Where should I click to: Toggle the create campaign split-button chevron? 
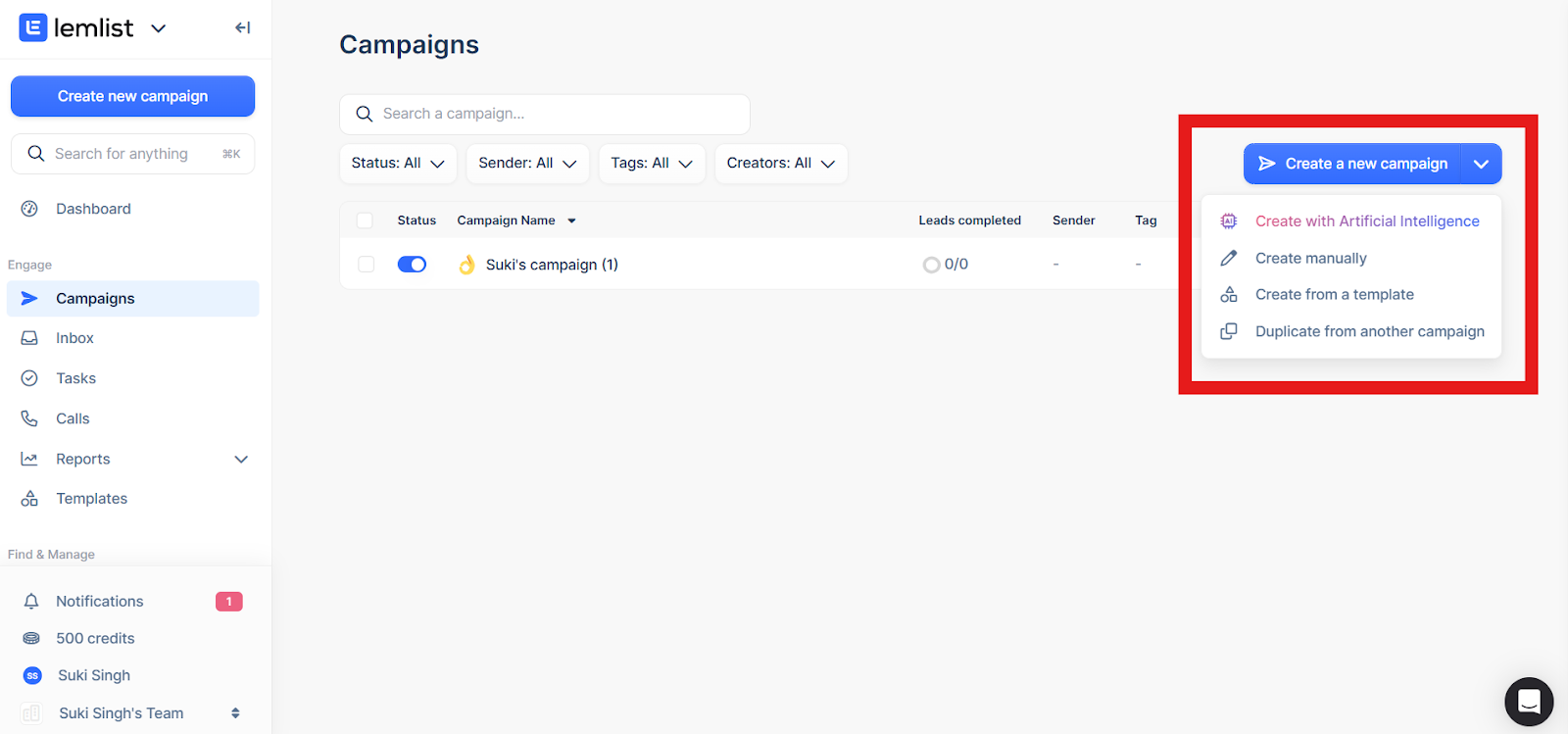pyautogui.click(x=1482, y=164)
